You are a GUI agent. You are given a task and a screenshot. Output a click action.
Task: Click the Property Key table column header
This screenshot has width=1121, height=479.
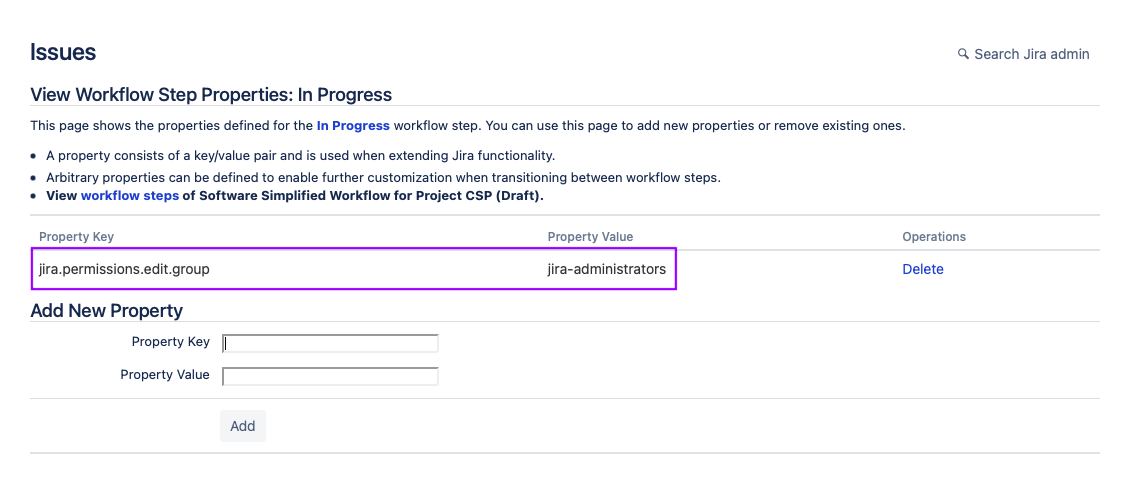click(76, 237)
